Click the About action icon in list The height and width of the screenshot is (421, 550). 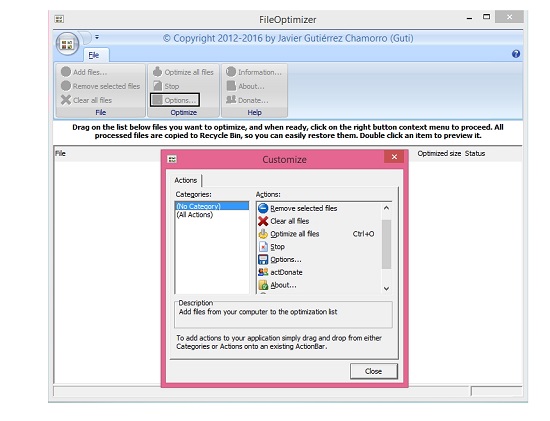263,285
